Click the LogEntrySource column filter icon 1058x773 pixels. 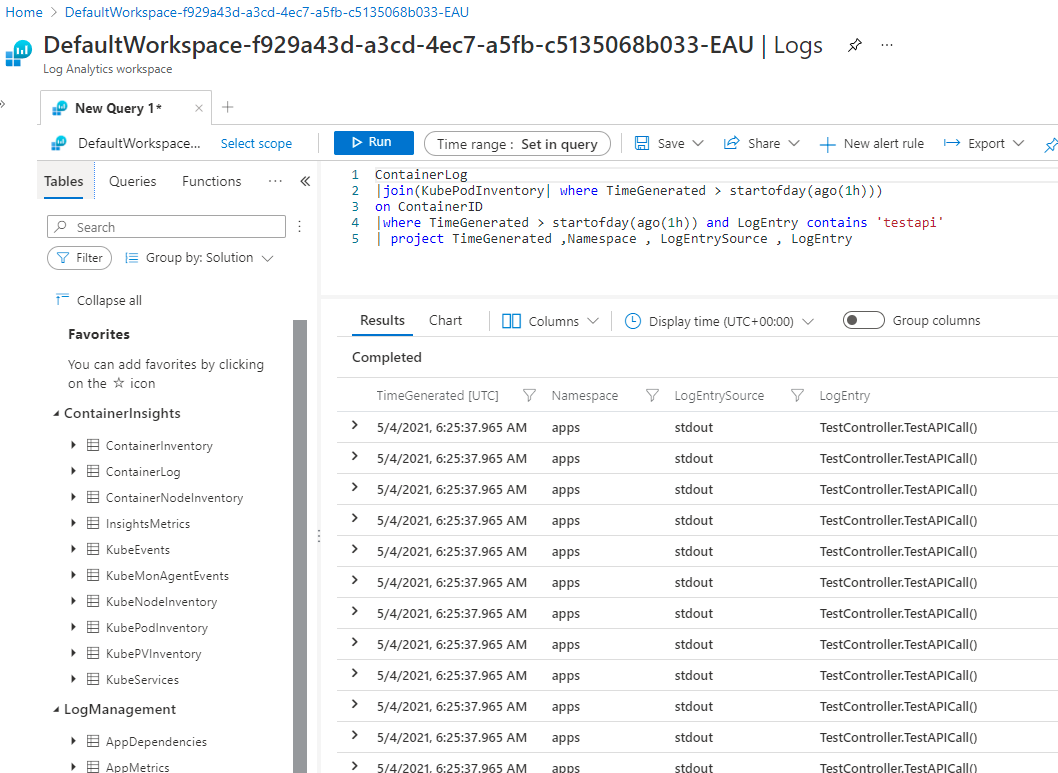pos(797,395)
